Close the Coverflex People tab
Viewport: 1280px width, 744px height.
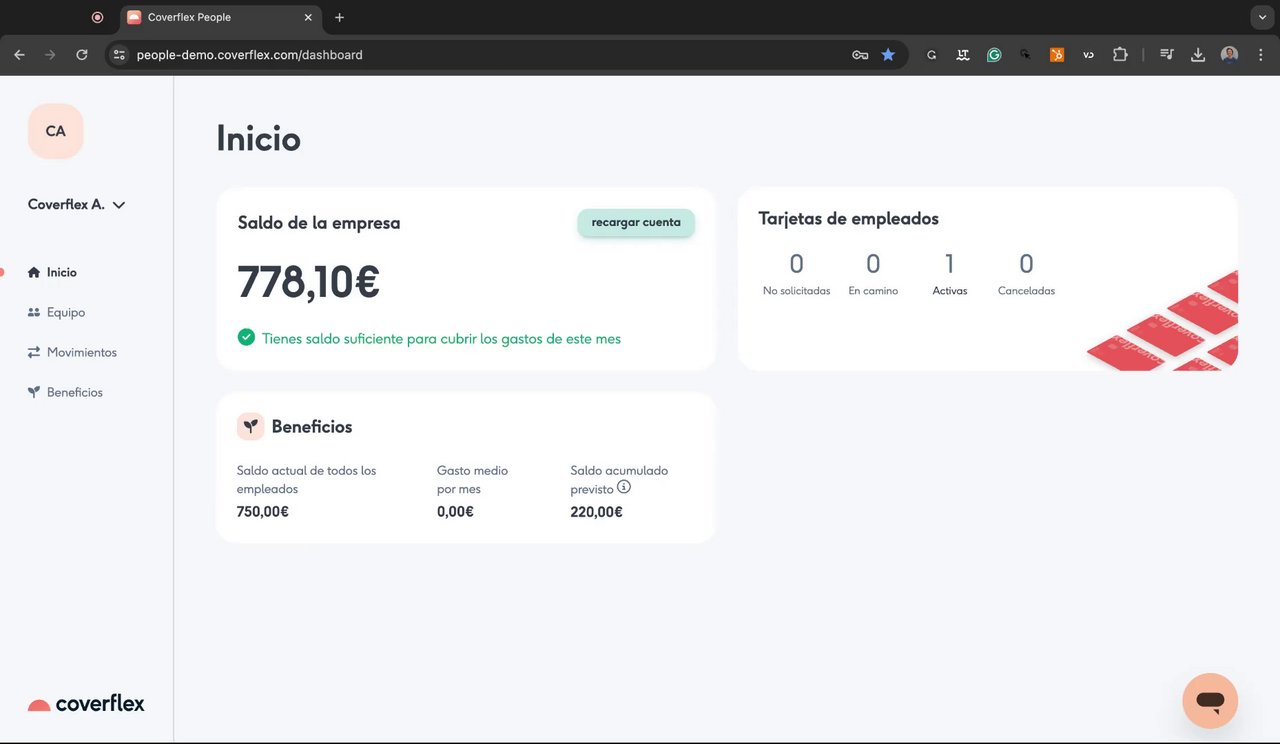(x=307, y=17)
